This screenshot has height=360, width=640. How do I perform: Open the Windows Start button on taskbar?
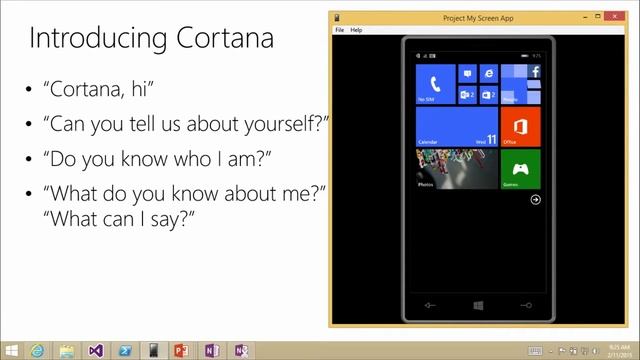pos(11,351)
